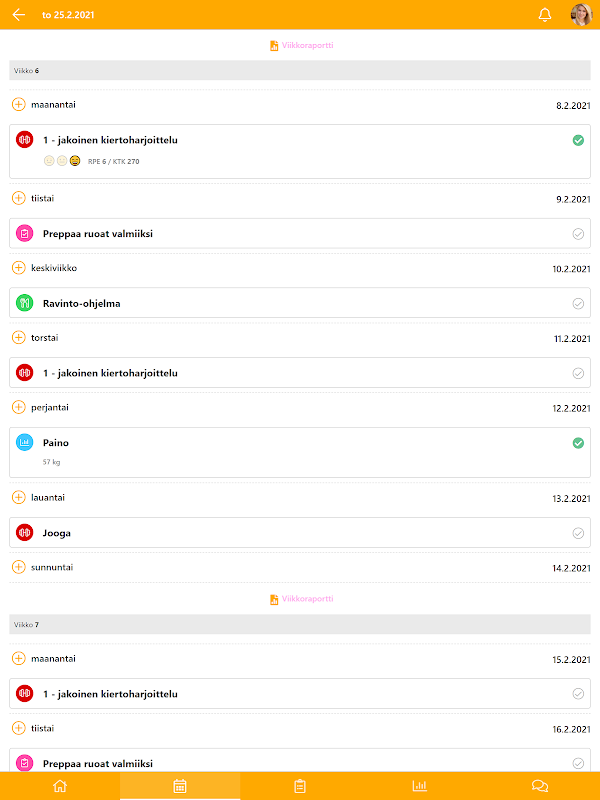This screenshot has height=800, width=600.
Task: Open the first Viikkoraportti link
Action: pos(300,46)
